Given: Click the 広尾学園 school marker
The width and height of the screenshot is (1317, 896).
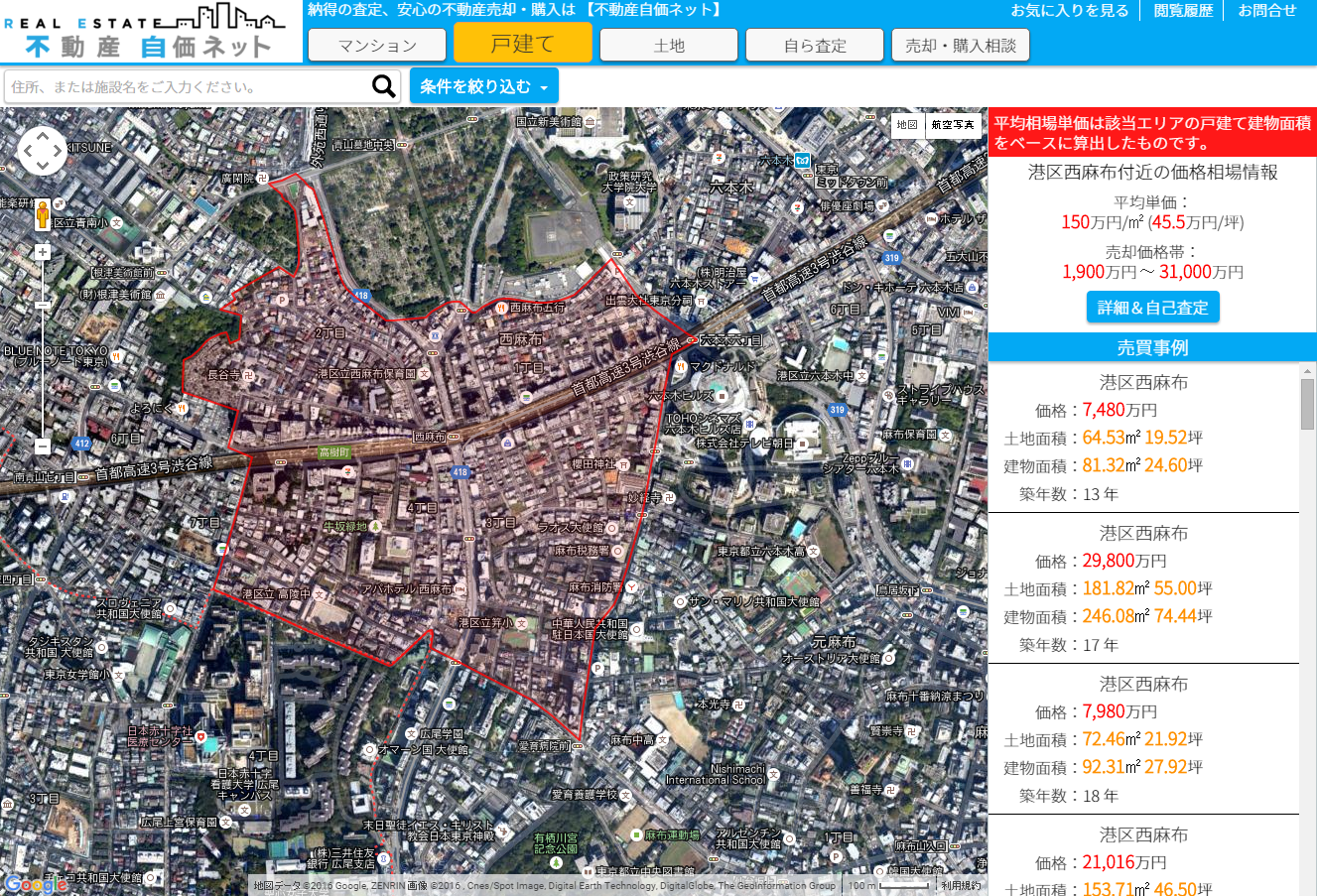Looking at the screenshot, I should coord(410,734).
